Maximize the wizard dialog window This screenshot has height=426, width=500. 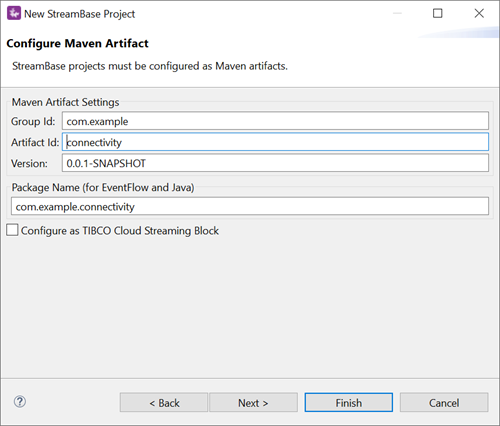tap(438, 13)
